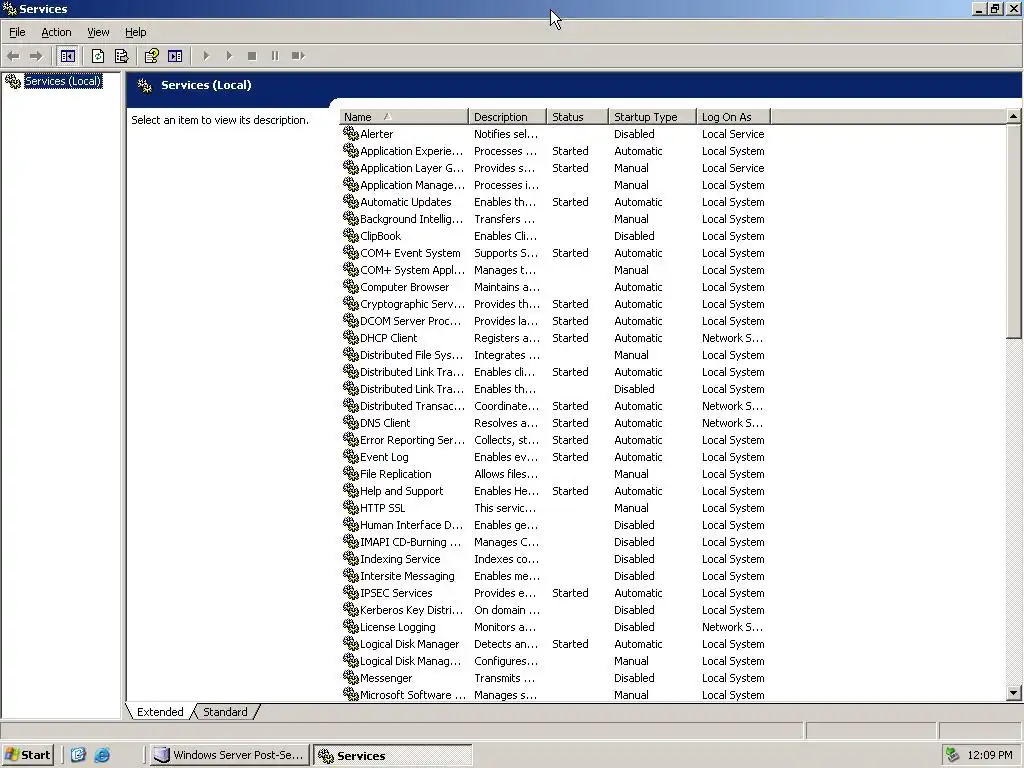Click the Back arrow in the toolbar

click(14, 56)
